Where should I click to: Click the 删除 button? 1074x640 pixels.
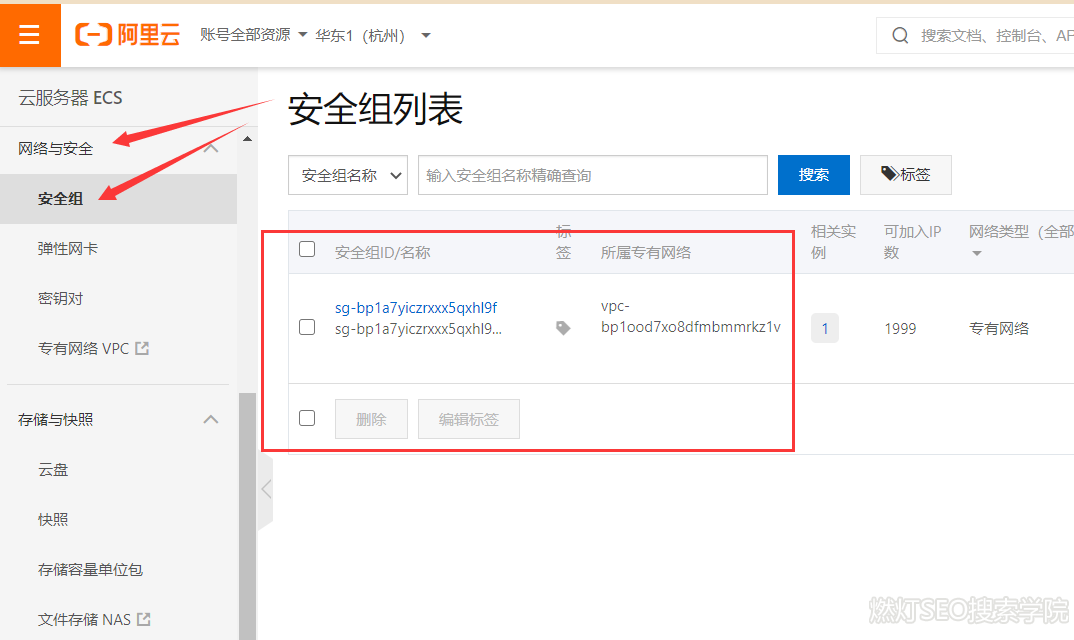(371, 419)
